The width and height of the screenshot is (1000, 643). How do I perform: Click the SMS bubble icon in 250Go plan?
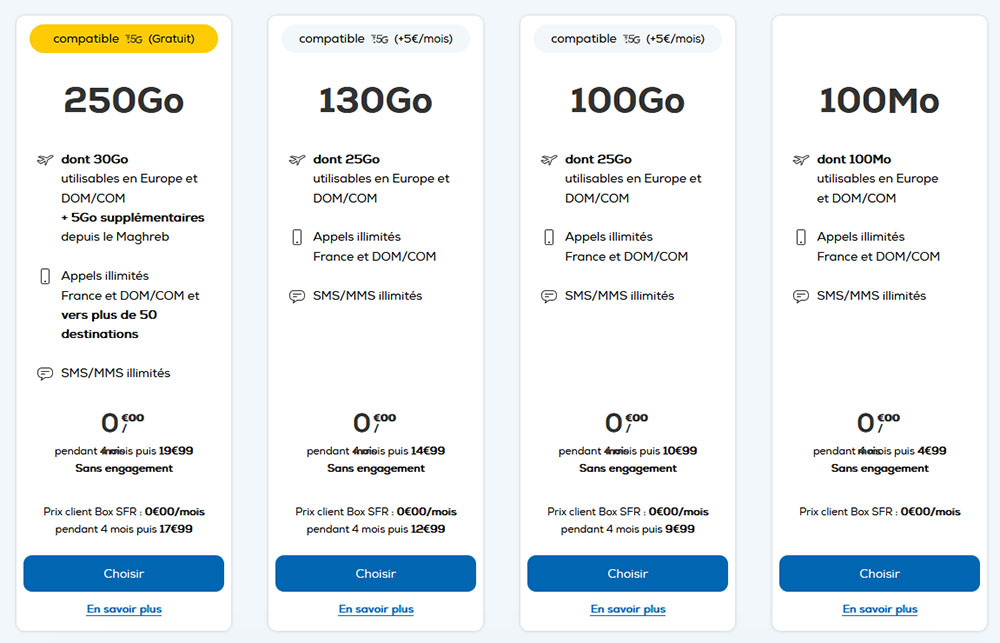coord(45,373)
